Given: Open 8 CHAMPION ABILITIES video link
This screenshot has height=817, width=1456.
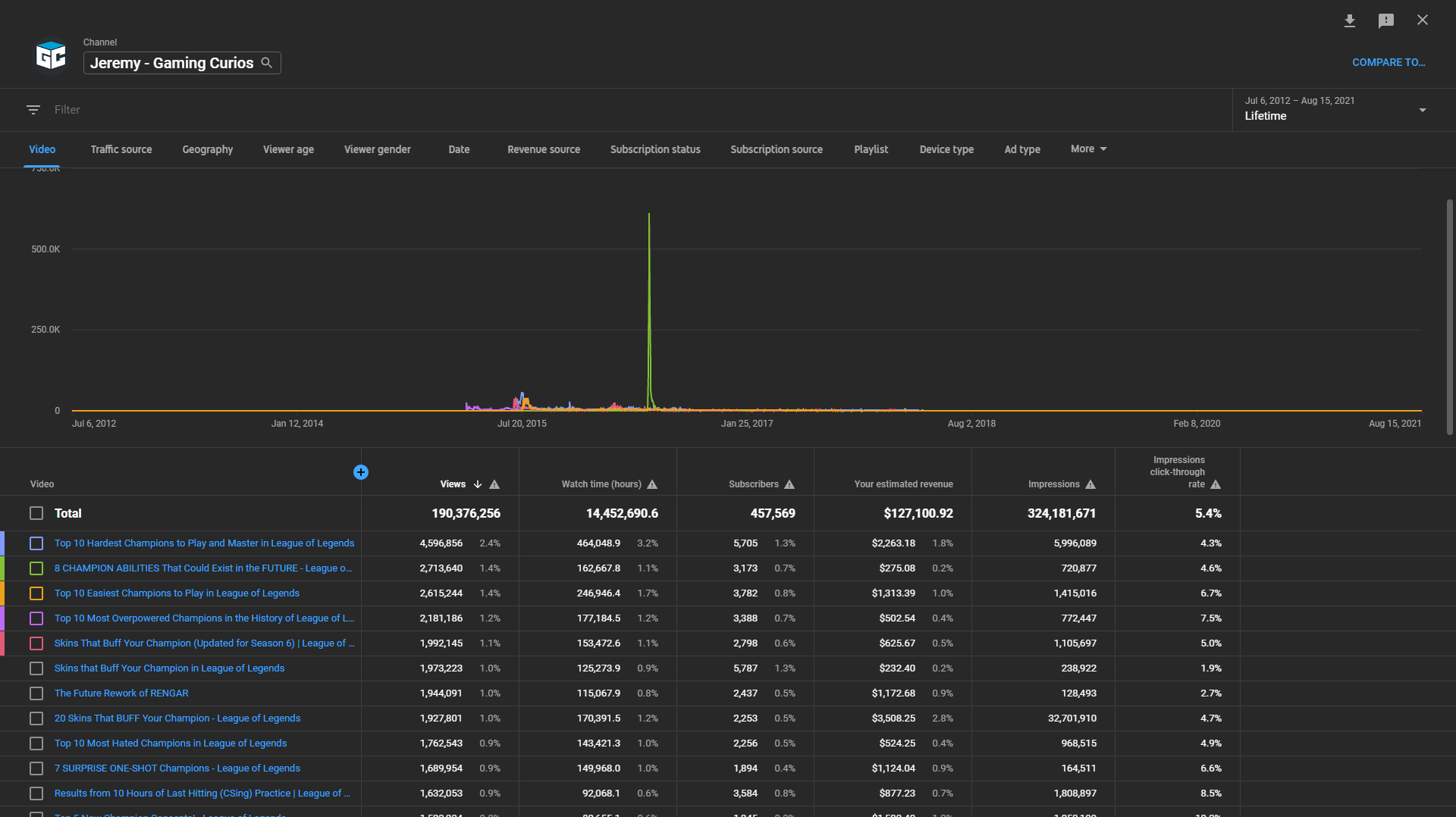Looking at the screenshot, I should [203, 568].
